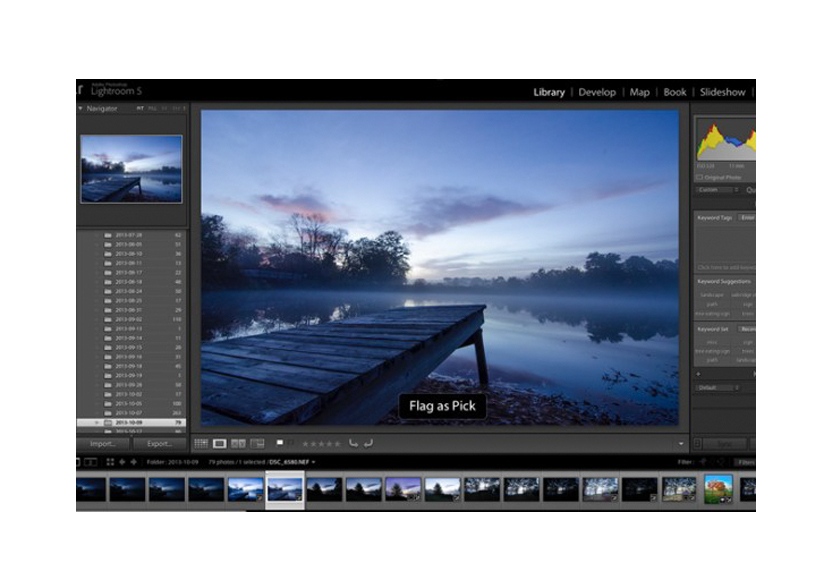Open toolbar options dropdown arrow
Screen dimensions: 840x583
click(x=681, y=443)
